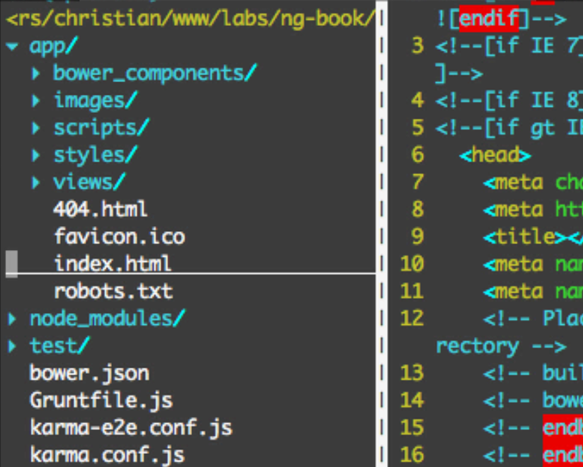Viewport: 583px width, 467px height.
Task: Click the wrapped 'rectory -->' comment text
Action: pyautogui.click(x=501, y=346)
